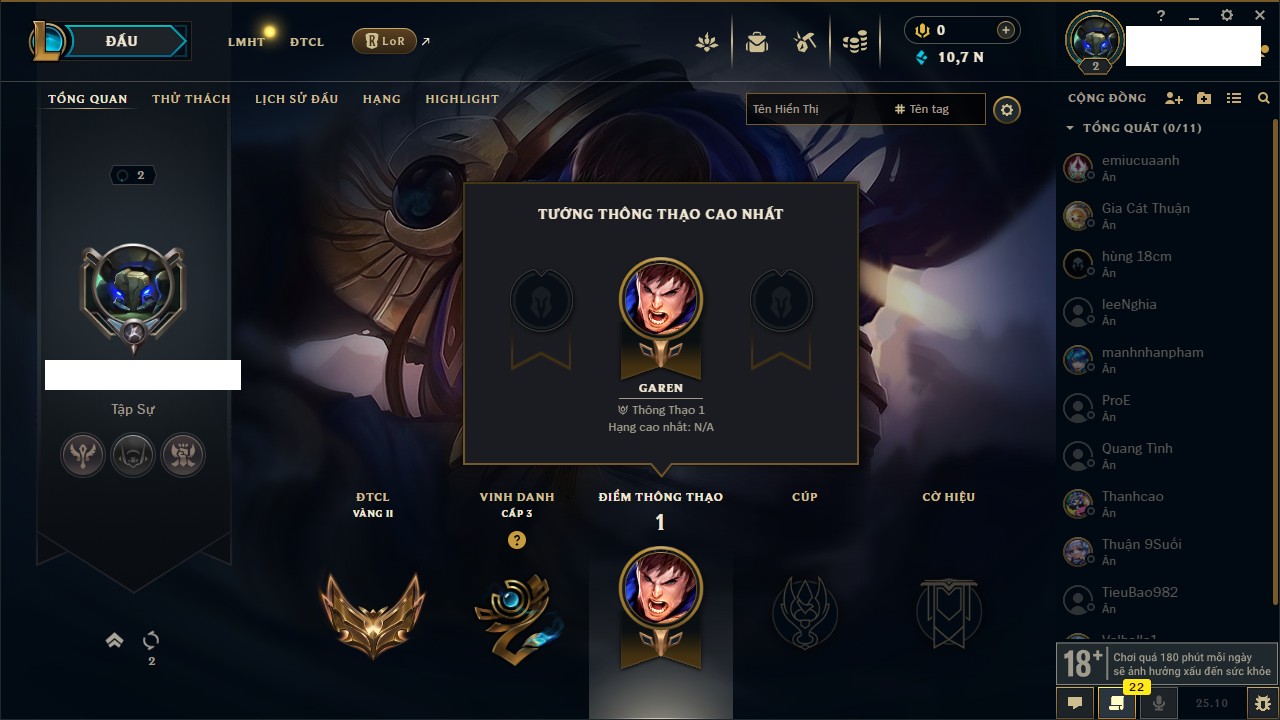Open the Store coins icon
The width and height of the screenshot is (1280, 720).
pyautogui.click(x=854, y=42)
